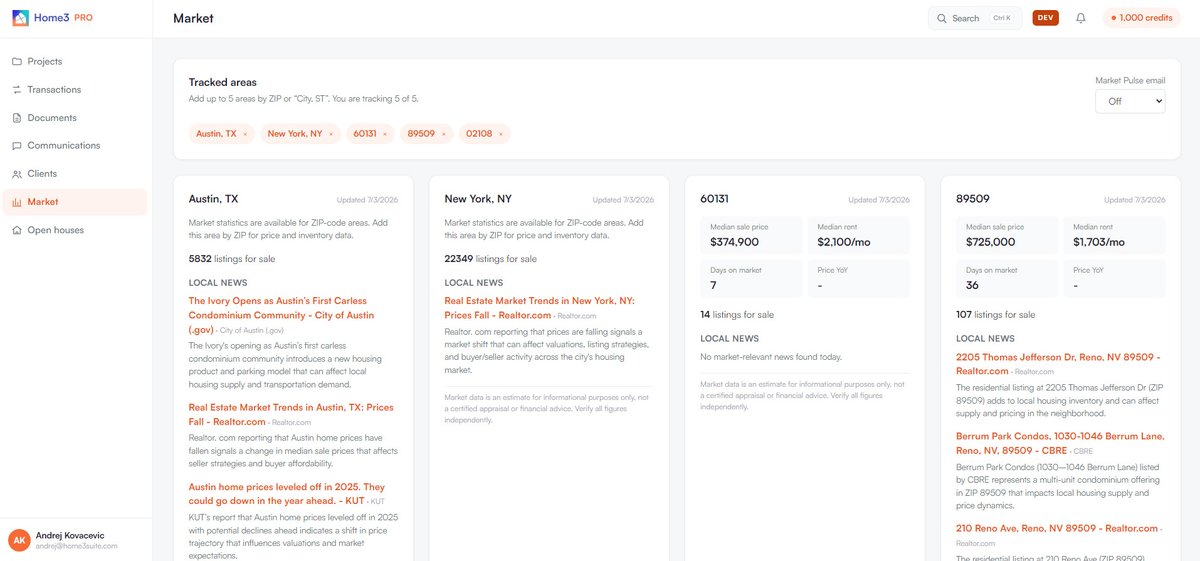Image resolution: width=1200 pixels, height=561 pixels.
Task: Click the search input field
Action: pyautogui.click(x=975, y=18)
